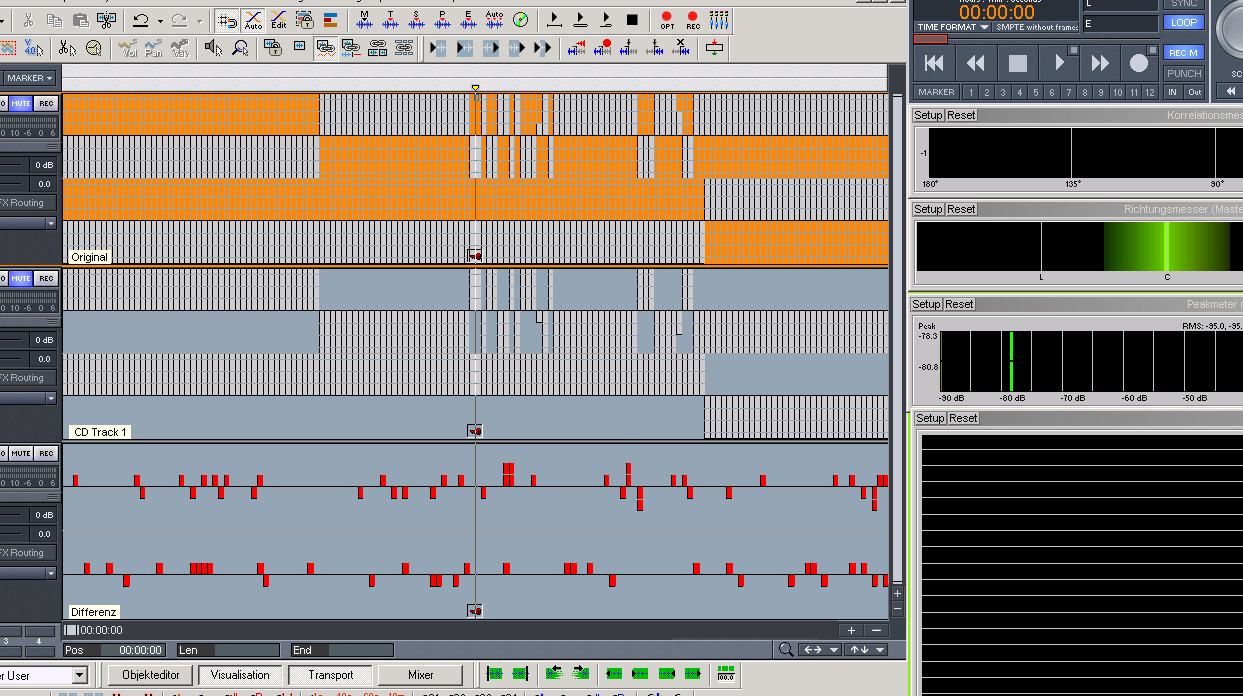The width and height of the screenshot is (1243, 696).
Task: Arm REC on the Differenz track
Action: tap(46, 454)
